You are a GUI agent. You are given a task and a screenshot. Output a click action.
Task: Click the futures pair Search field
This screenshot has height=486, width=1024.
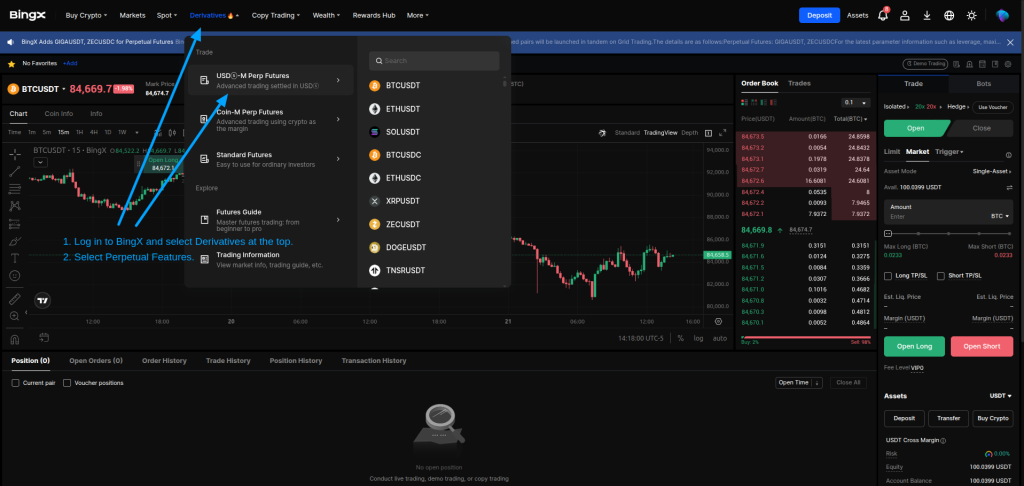tap(434, 61)
